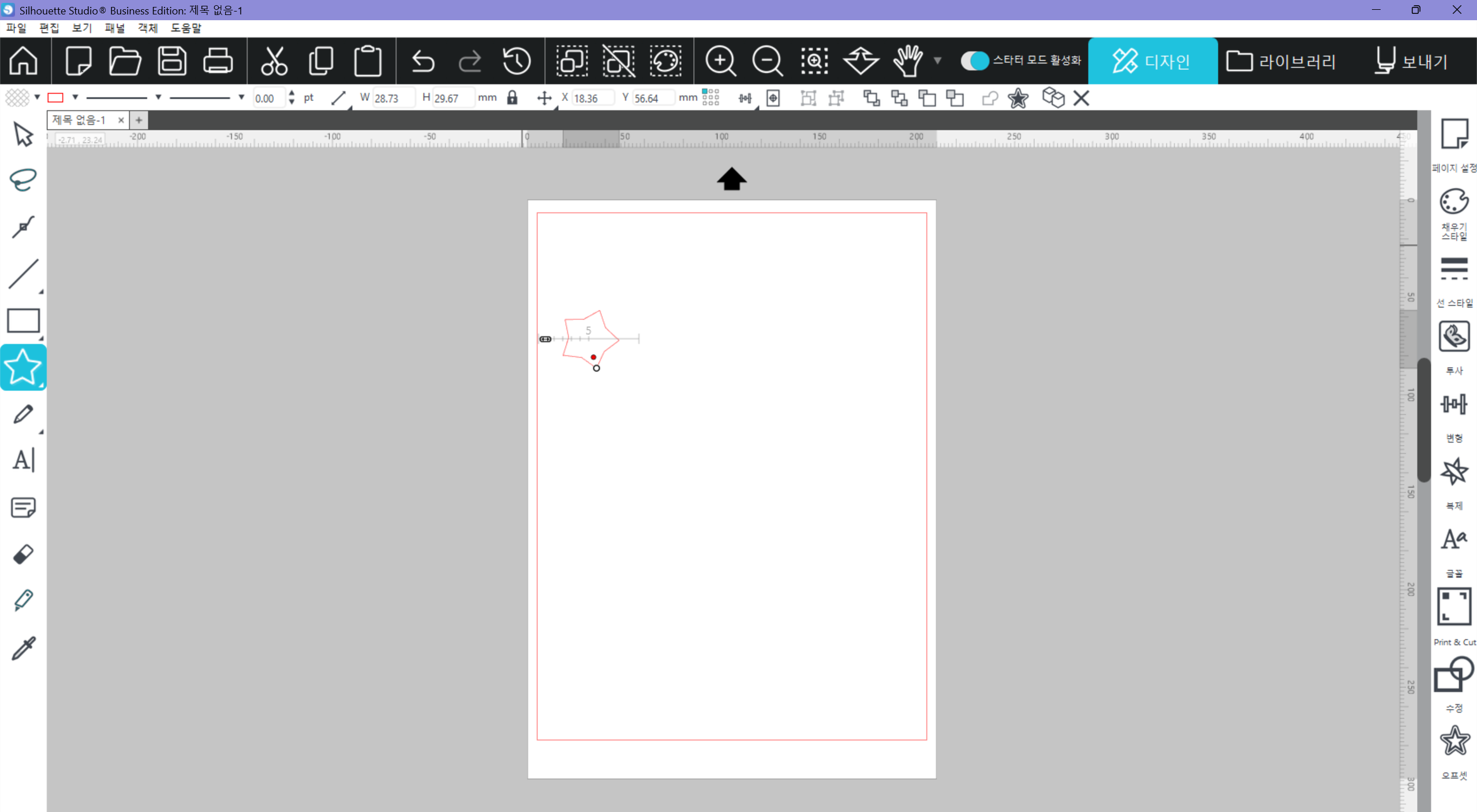Open the Fill Style palette panel

pos(1454,202)
